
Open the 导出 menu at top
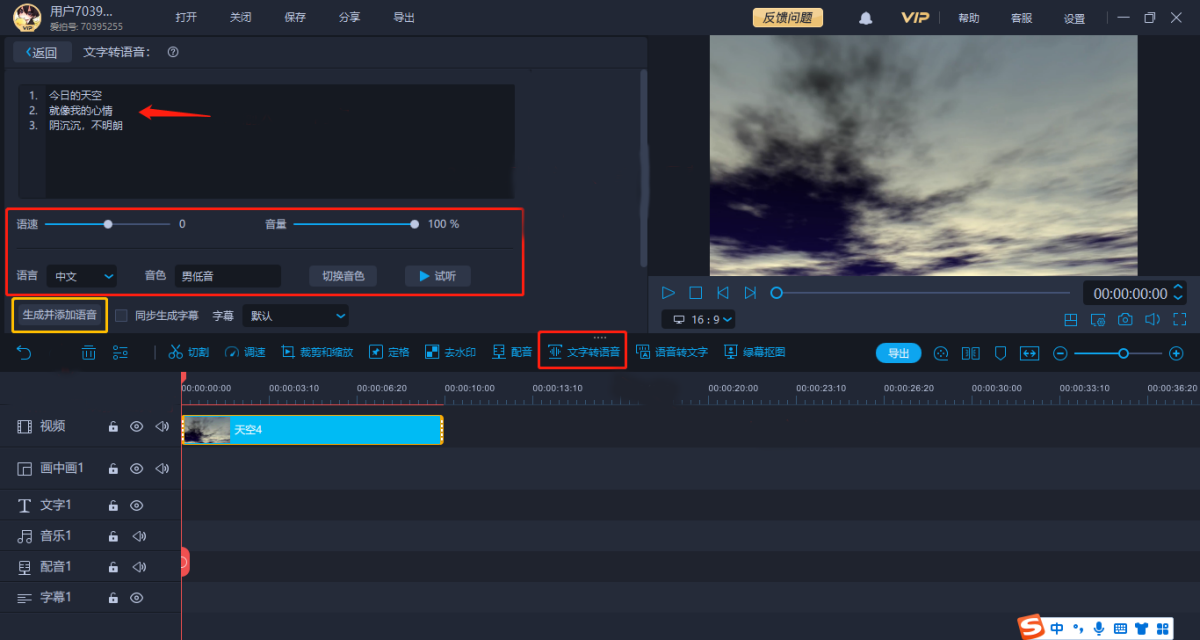point(404,18)
